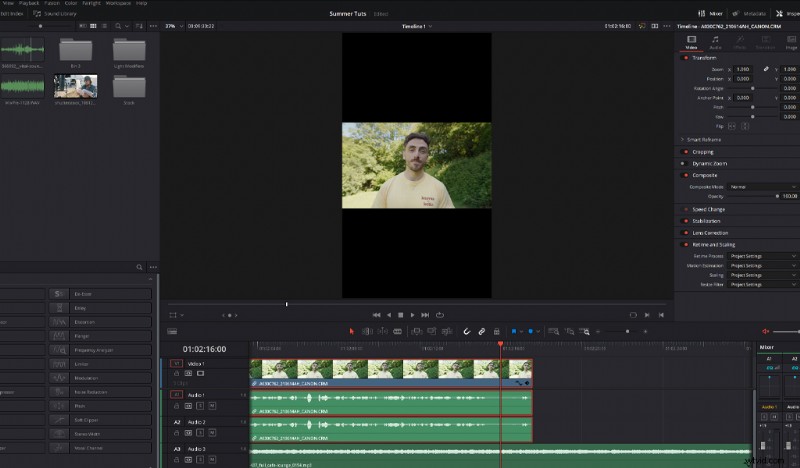Select the Trim Edit Mode tool
Screen dimensions: 800x468
coord(367,331)
